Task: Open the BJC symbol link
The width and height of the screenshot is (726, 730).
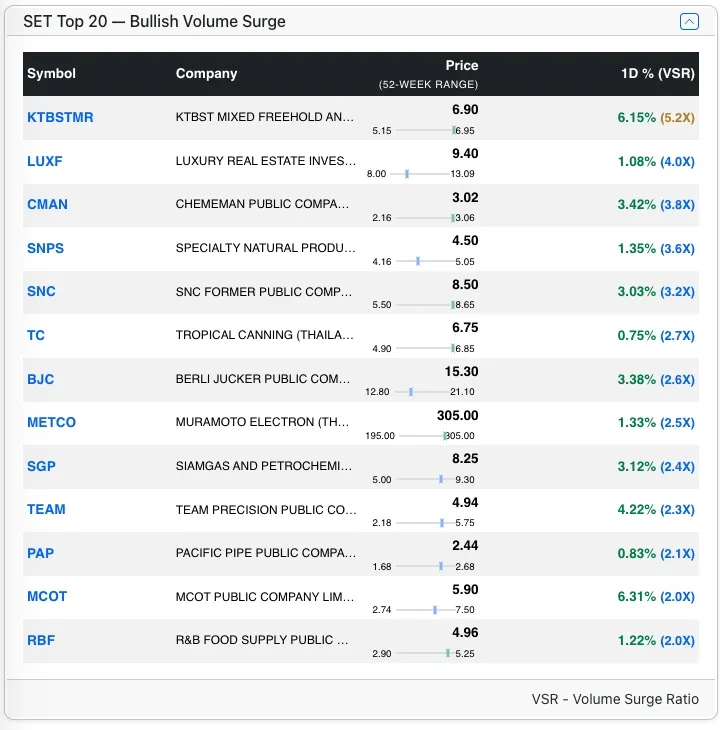Action: 41,379
